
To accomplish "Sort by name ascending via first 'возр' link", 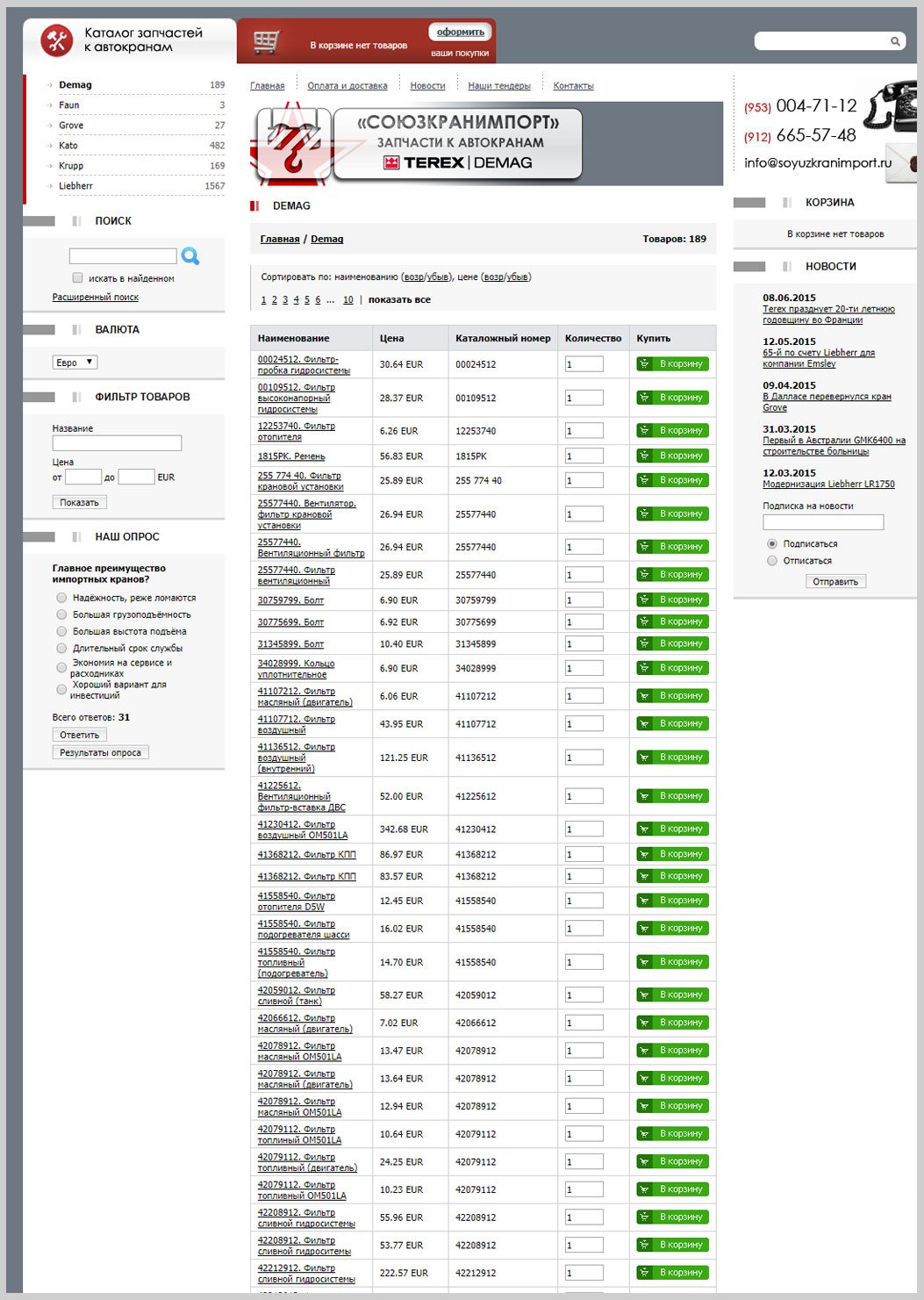I will click(x=414, y=277).
